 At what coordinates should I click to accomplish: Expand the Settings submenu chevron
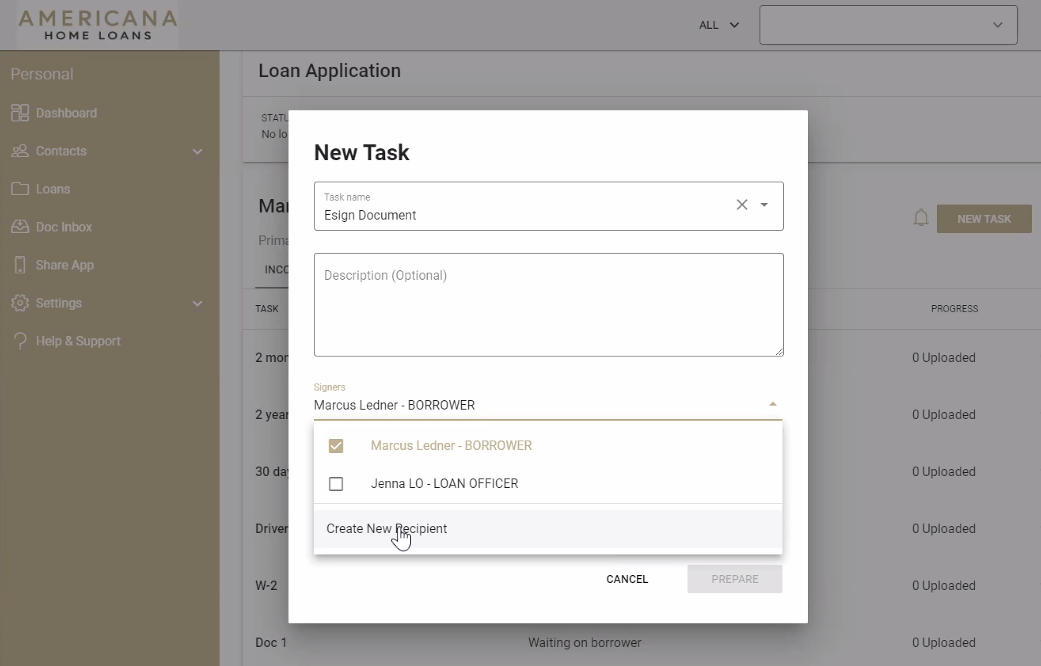pyautogui.click(x=197, y=304)
